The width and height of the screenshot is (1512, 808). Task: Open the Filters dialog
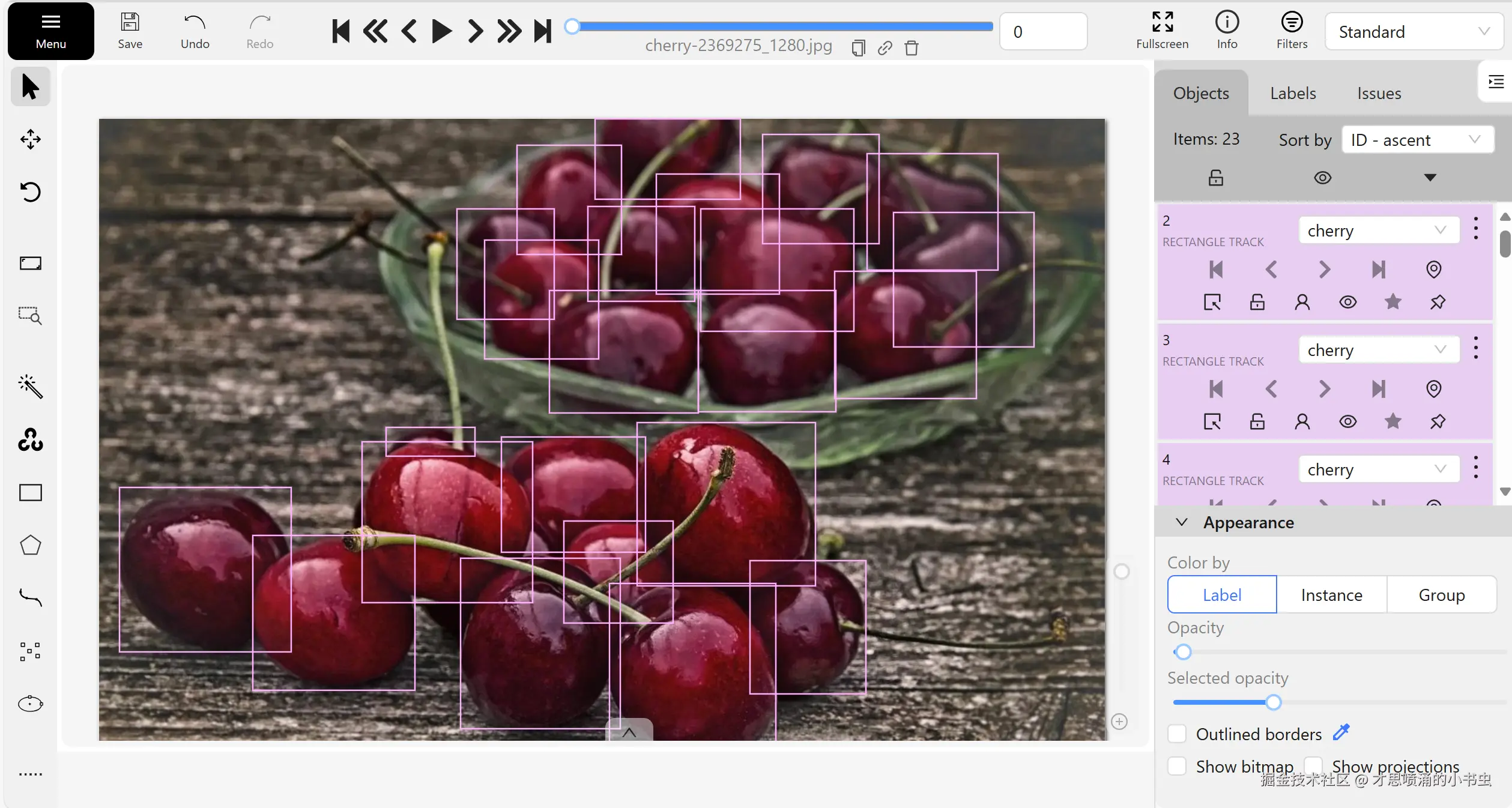click(x=1292, y=31)
